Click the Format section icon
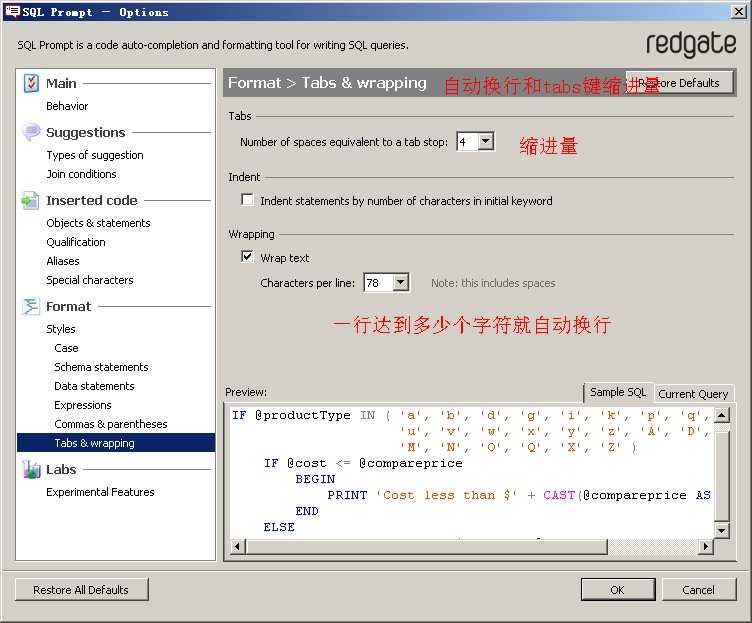The height and width of the screenshot is (623, 752). pos(31,306)
